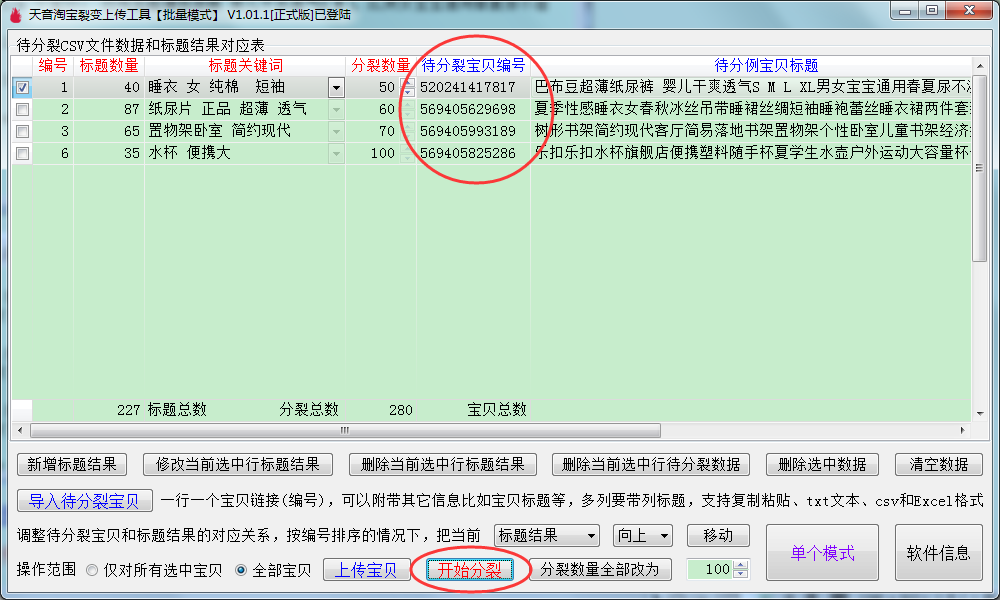Click the 开始分裂 button
Viewport: 1000px width, 600px height.
470,570
